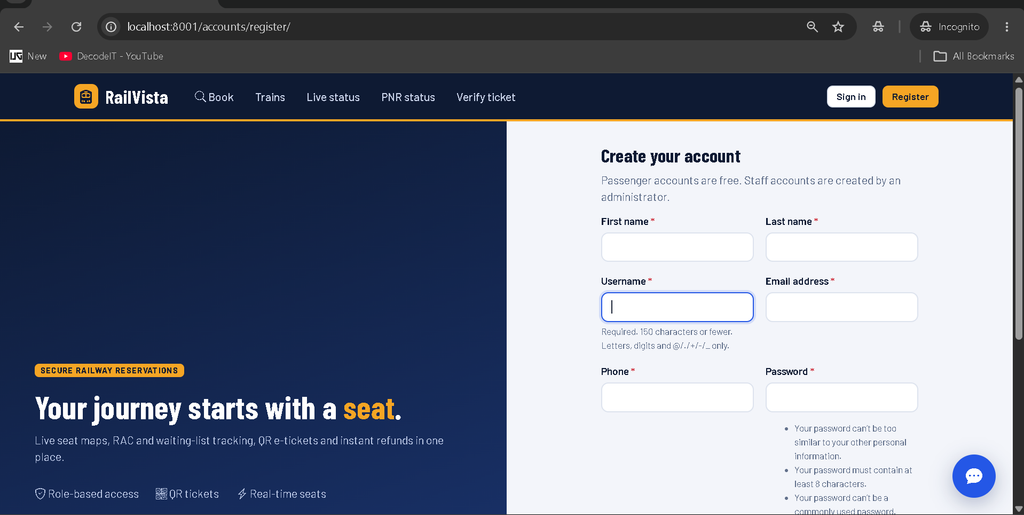Click the site information icon in address bar
Screen dimensions: 1024x515
112,27
